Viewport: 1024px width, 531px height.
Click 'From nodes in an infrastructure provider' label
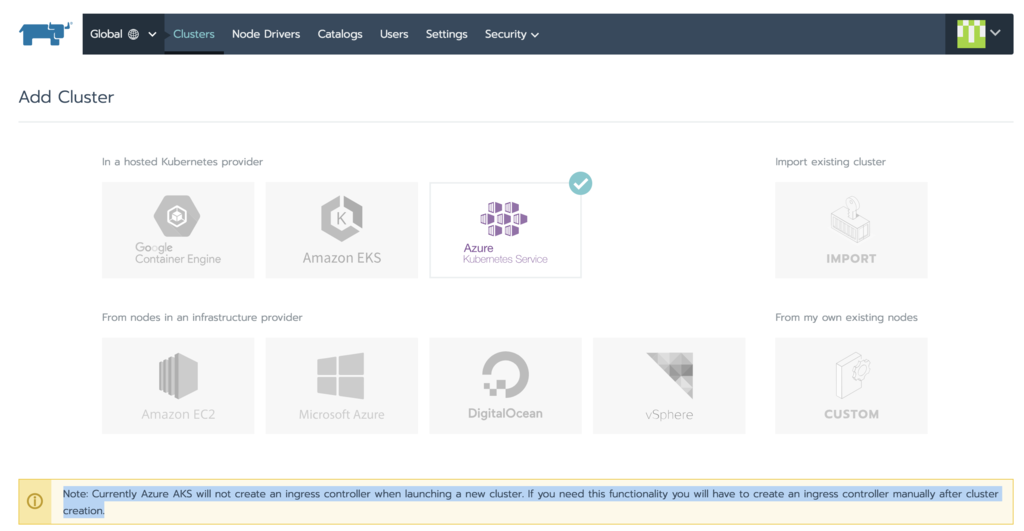point(202,317)
